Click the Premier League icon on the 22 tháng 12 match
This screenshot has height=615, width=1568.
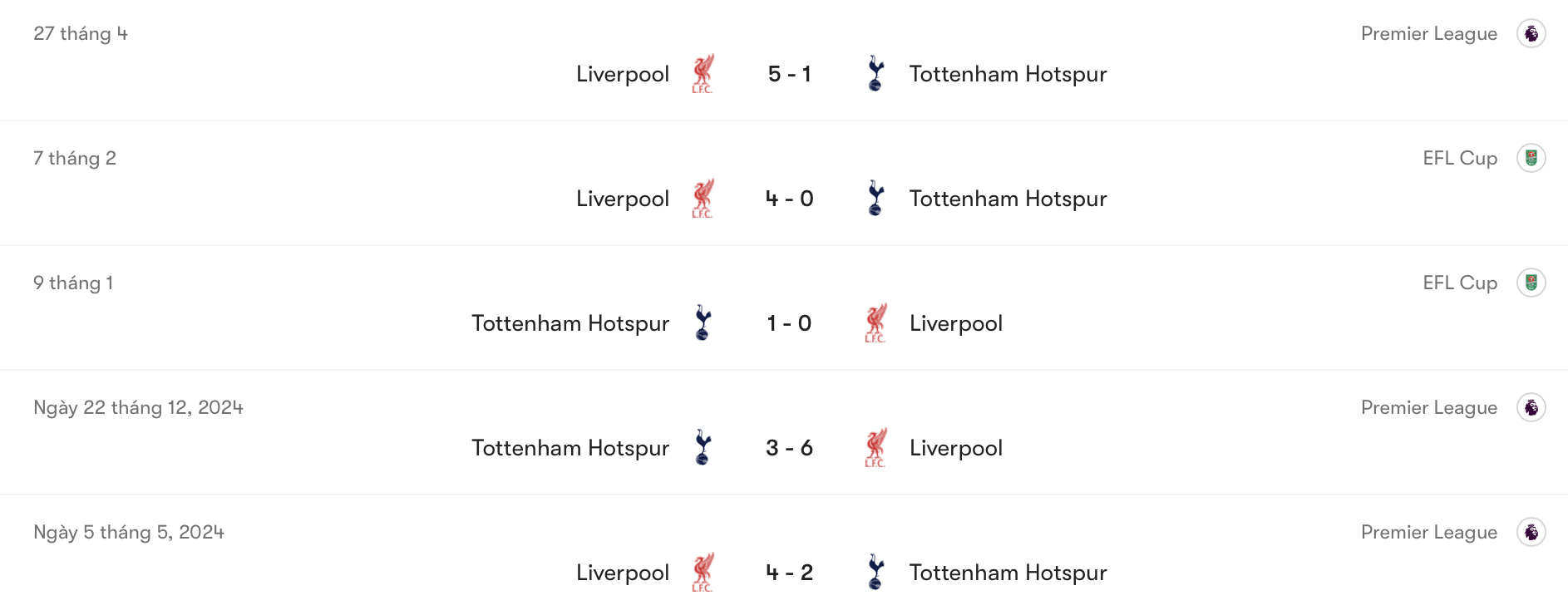(1532, 407)
